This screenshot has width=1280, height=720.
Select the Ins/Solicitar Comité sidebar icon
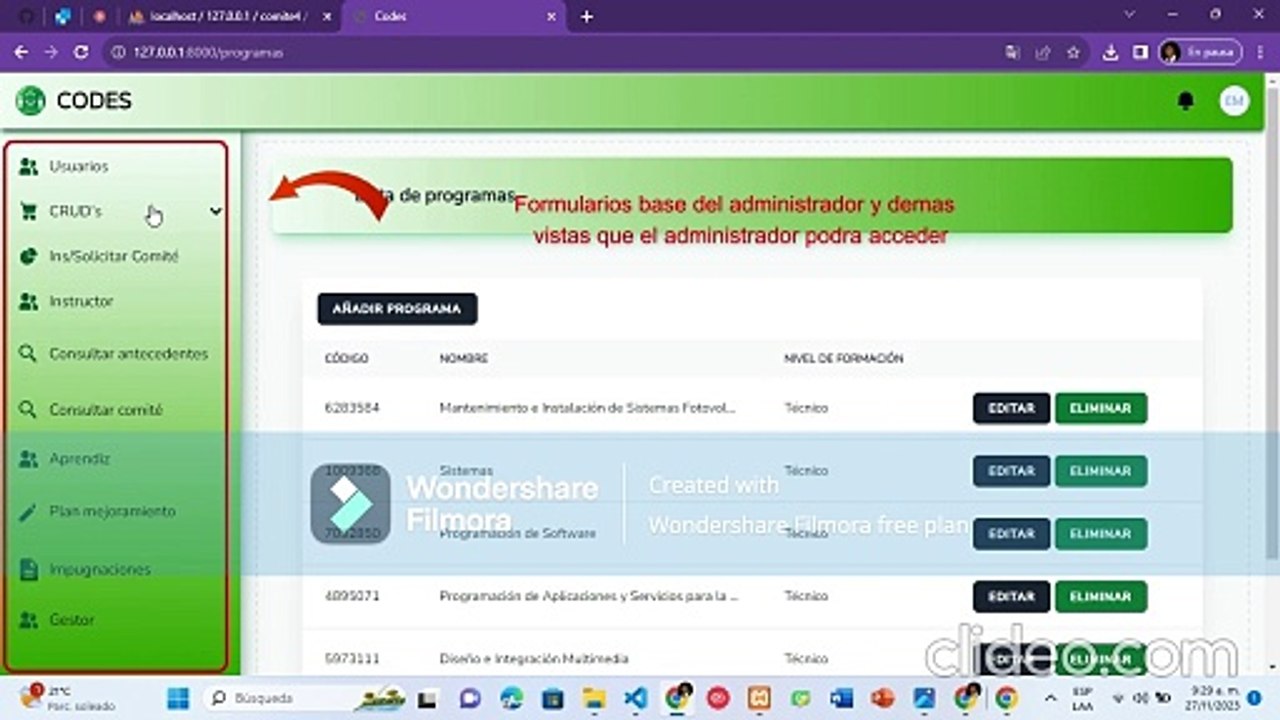[x=28, y=256]
